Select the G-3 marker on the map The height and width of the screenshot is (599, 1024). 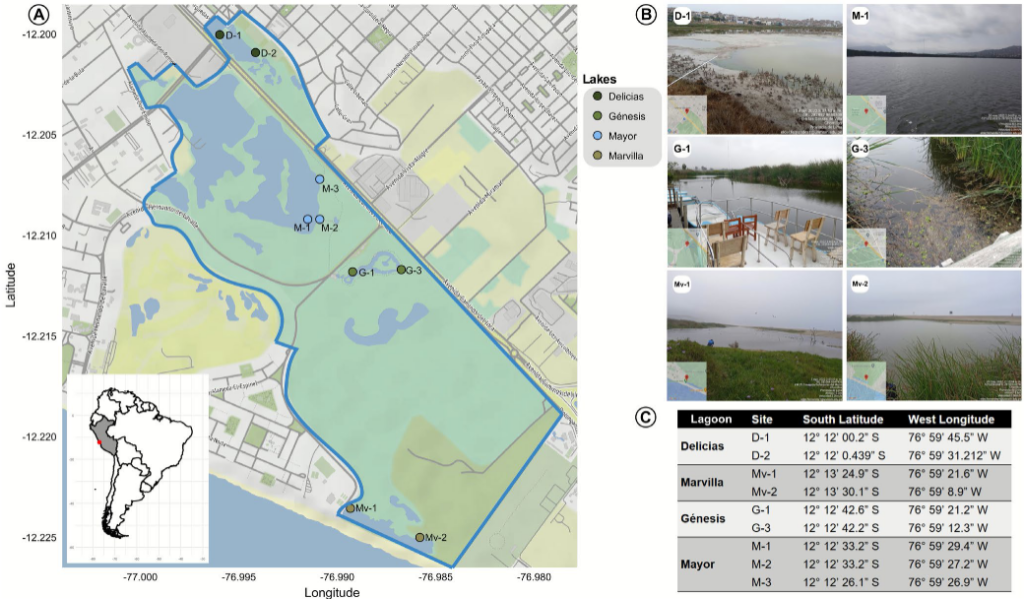(x=401, y=270)
